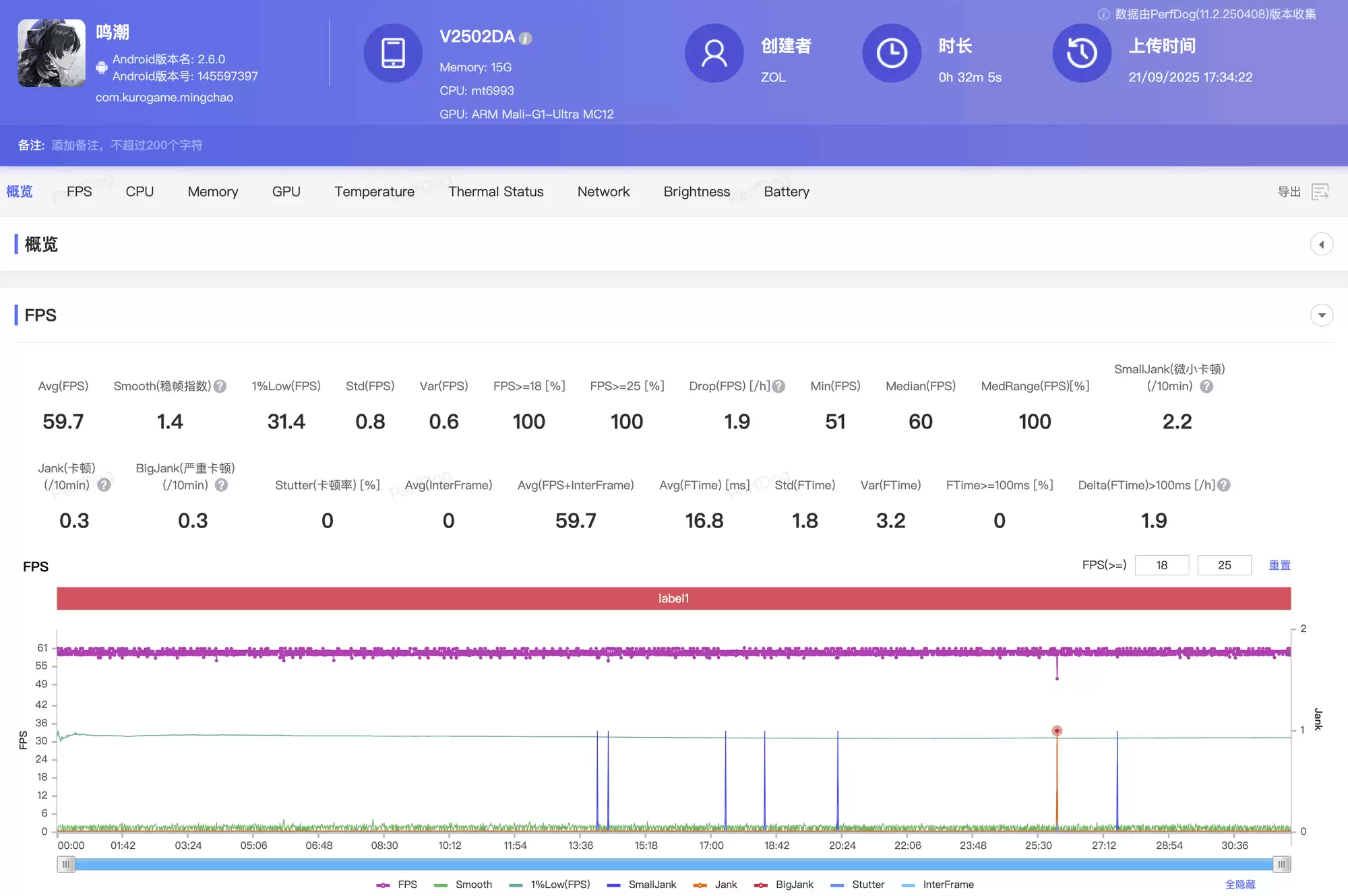Click help icon under SmallJank(微小卡顿)
This screenshot has height=896, width=1348.
click(1206, 387)
